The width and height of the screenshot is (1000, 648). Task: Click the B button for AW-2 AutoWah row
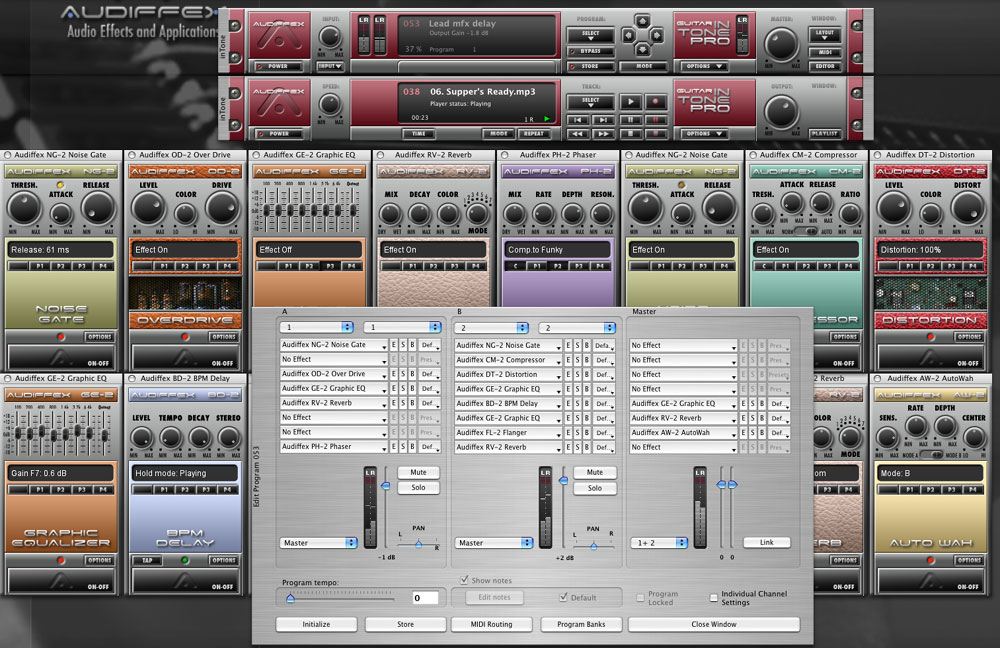760,432
